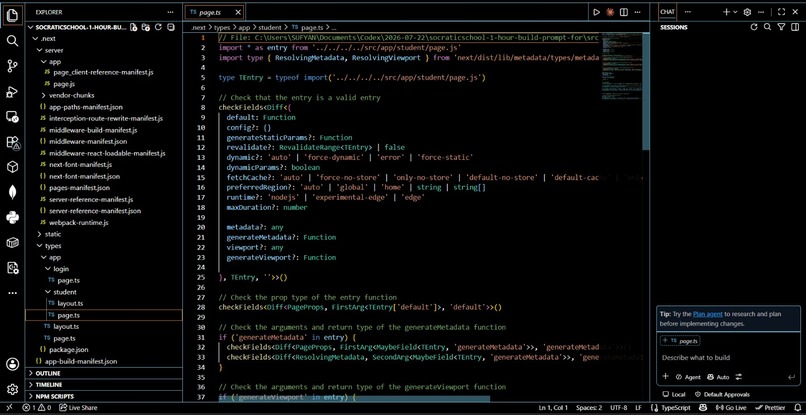Click the student breadcrumb segment

(269, 27)
